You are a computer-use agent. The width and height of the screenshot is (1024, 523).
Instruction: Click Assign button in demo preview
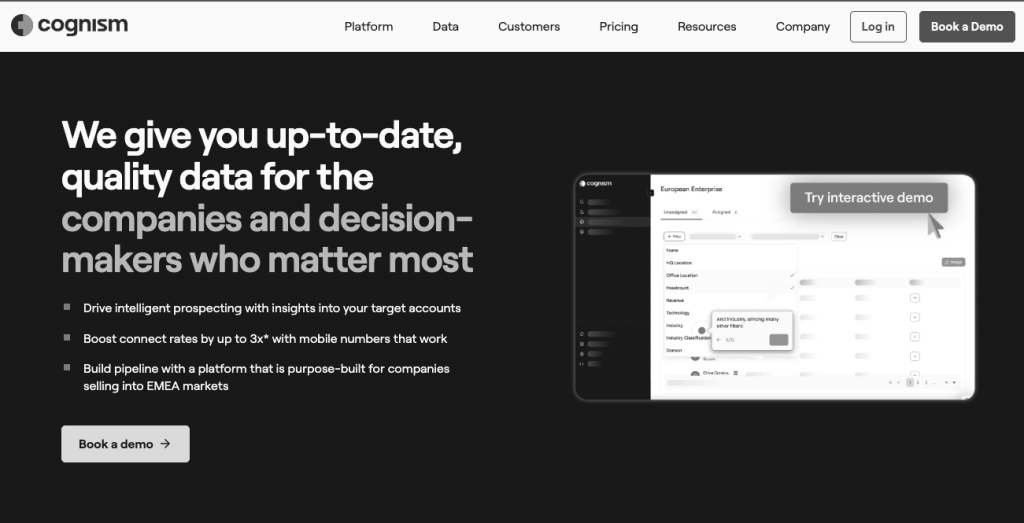coord(953,262)
